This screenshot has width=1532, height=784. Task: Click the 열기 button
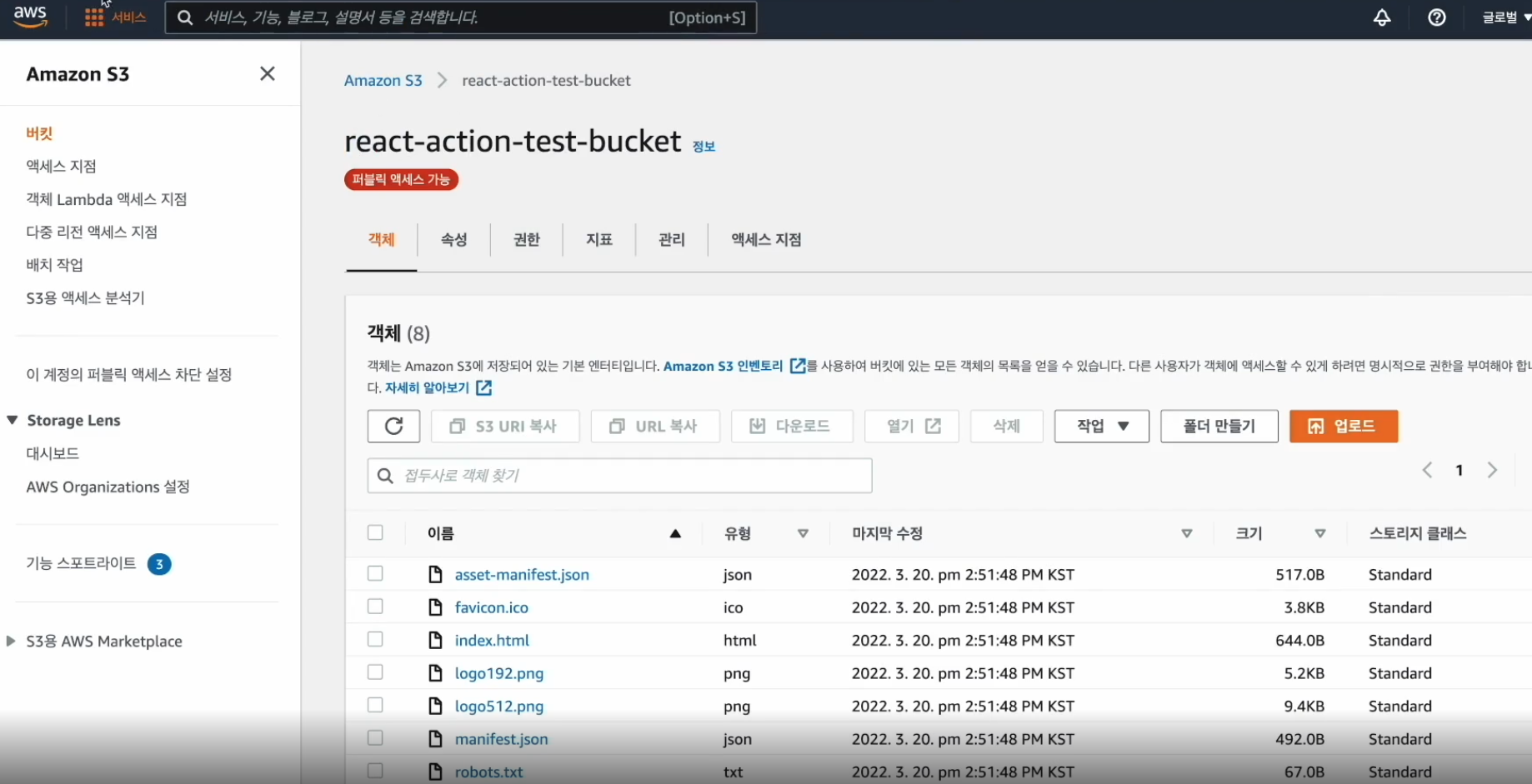[912, 427]
